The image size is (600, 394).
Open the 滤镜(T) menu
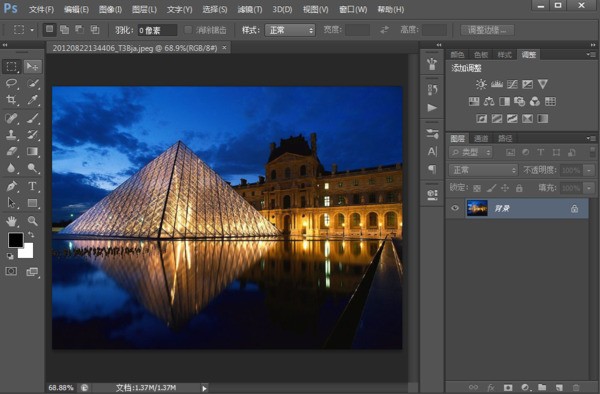point(249,9)
